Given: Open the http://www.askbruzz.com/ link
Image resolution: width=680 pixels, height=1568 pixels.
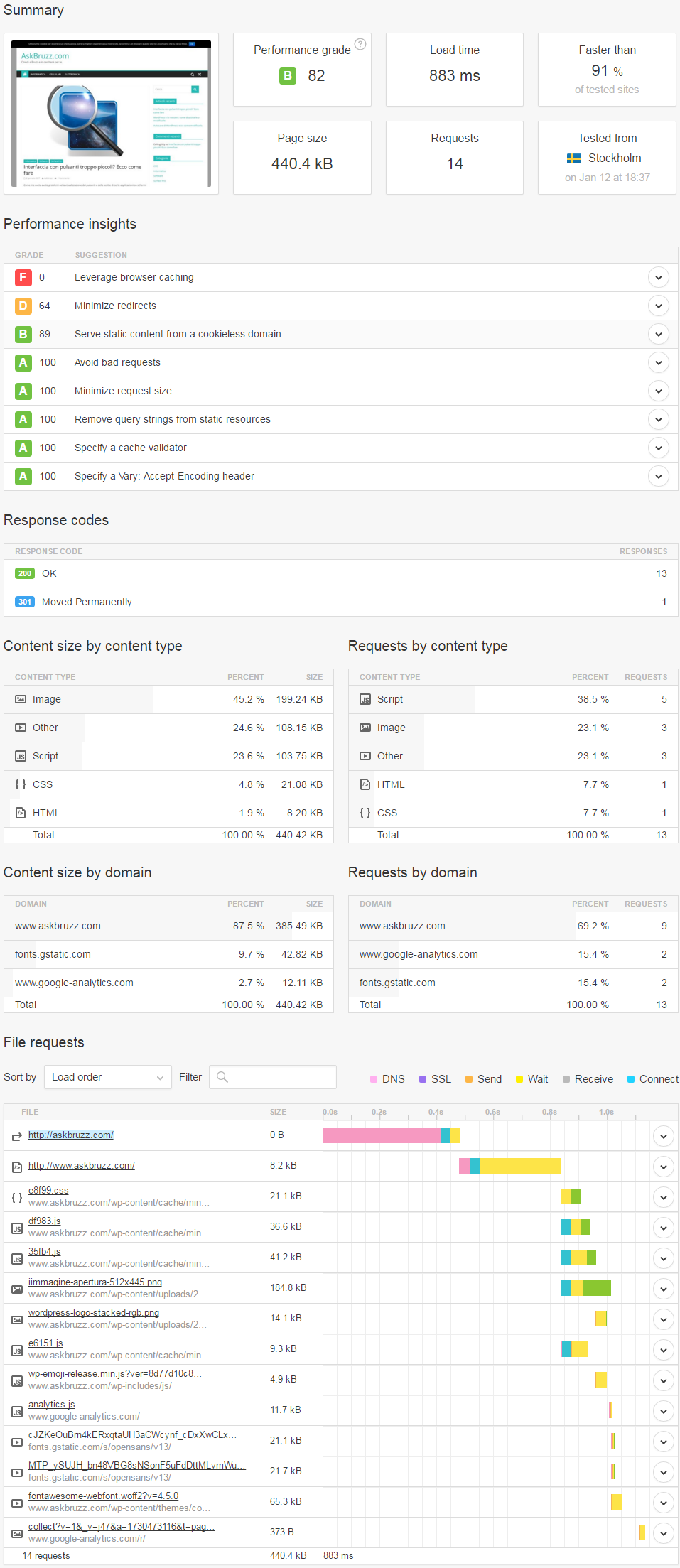Looking at the screenshot, I should tap(82, 1165).
